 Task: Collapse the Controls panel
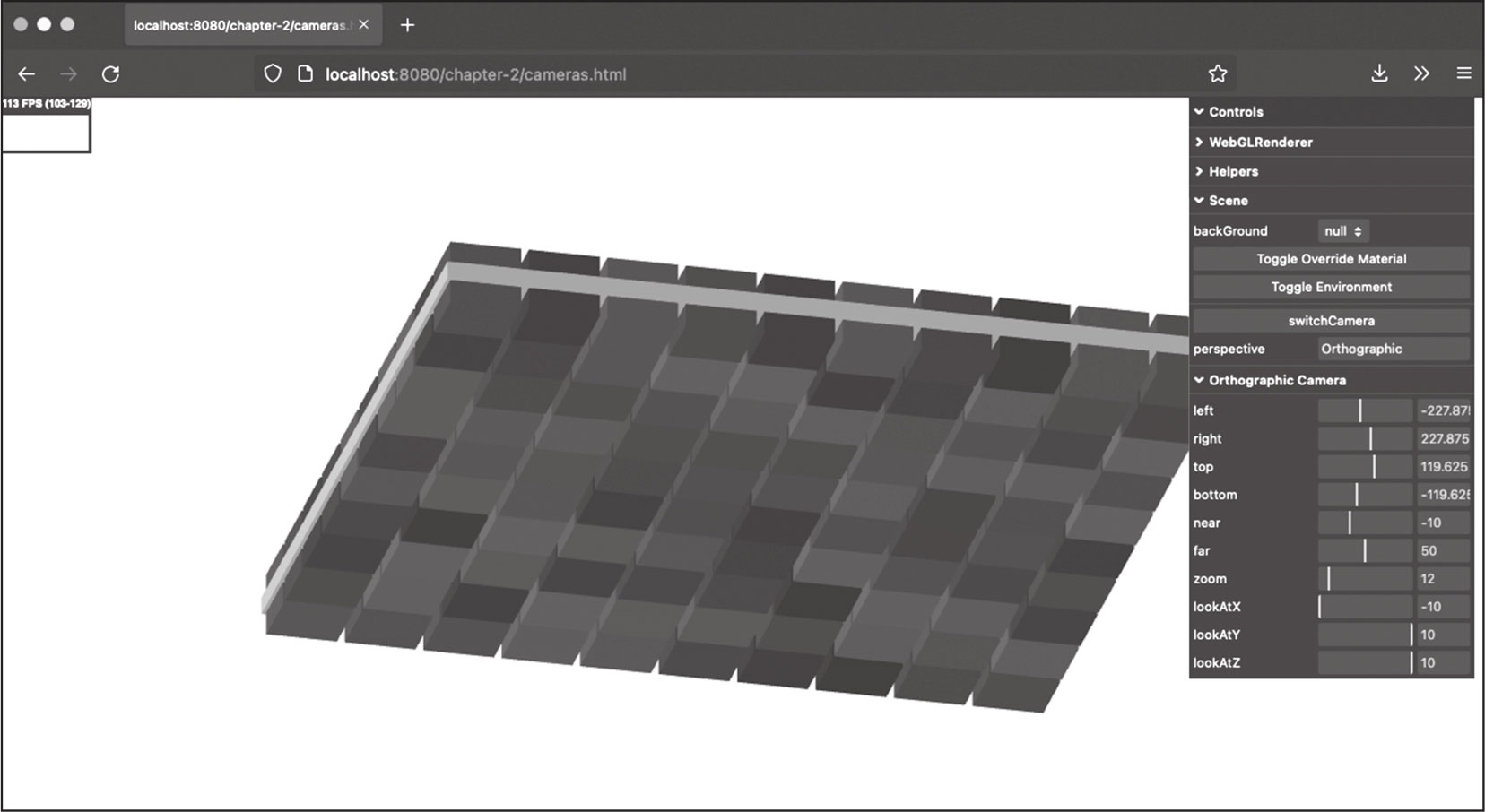point(1235,112)
